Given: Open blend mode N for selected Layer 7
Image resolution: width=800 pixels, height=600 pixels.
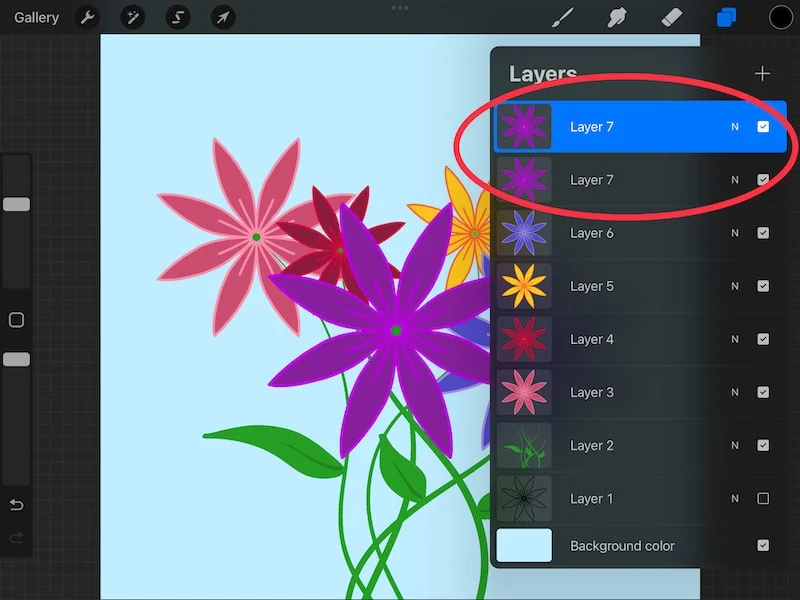Looking at the screenshot, I should (x=735, y=127).
